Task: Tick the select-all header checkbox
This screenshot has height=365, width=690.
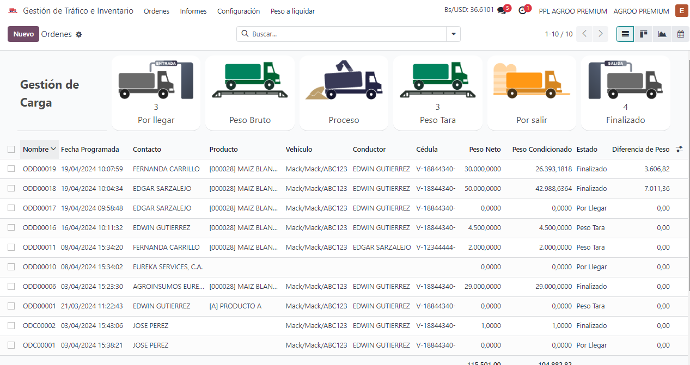Action: (11, 150)
